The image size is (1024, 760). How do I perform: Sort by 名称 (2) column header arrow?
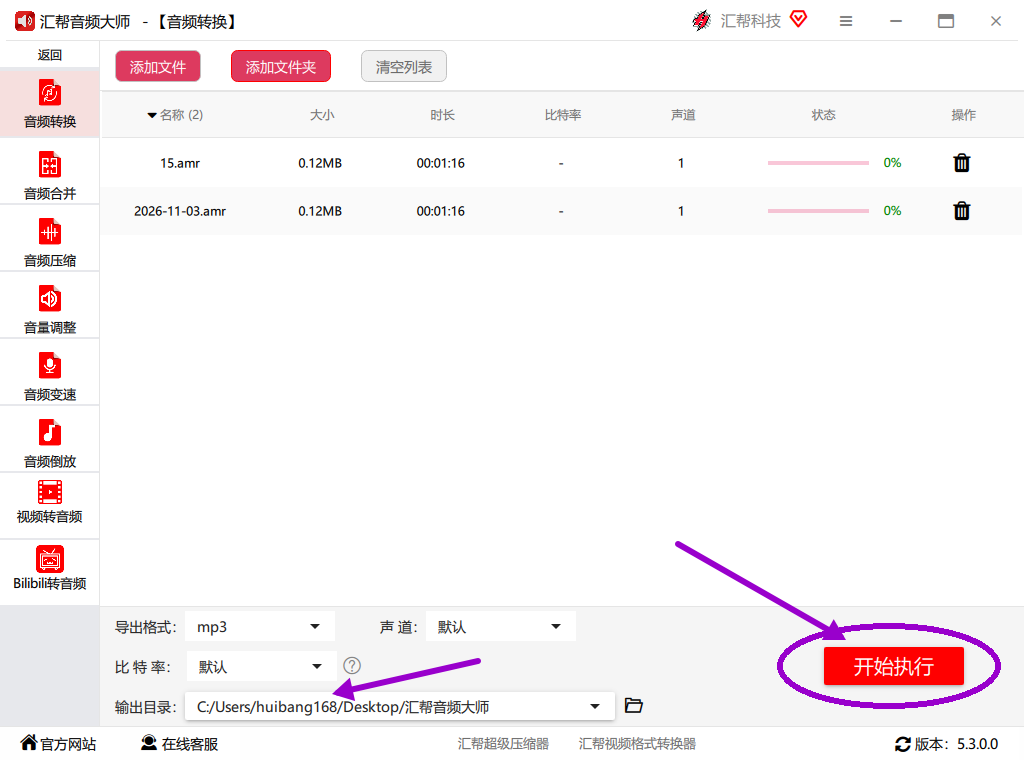(x=152, y=116)
